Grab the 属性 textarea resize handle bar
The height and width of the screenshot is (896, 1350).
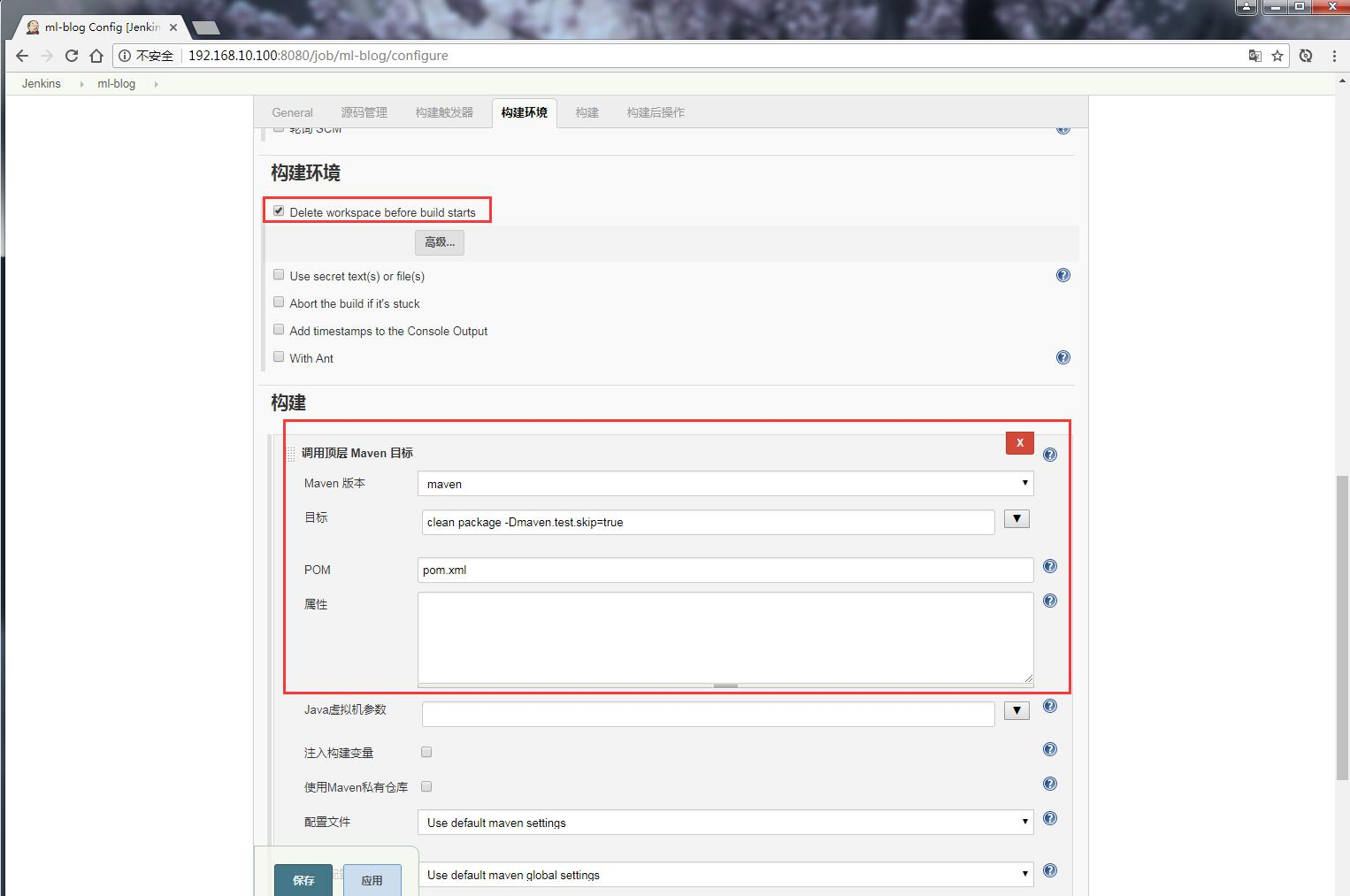pyautogui.click(x=725, y=685)
